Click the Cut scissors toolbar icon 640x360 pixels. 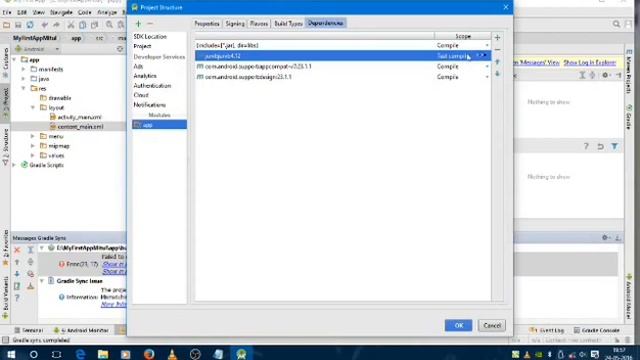point(71,25)
